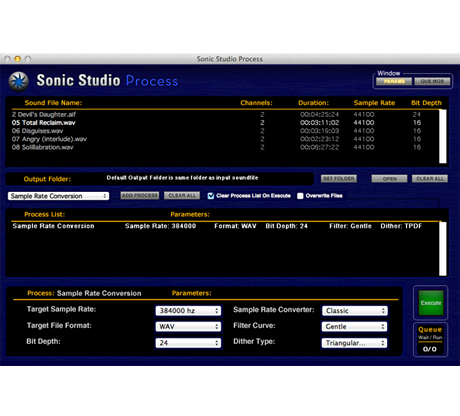This screenshot has width=460, height=416.
Task: Click the file list scrollbar
Action: pyautogui.click(x=443, y=136)
